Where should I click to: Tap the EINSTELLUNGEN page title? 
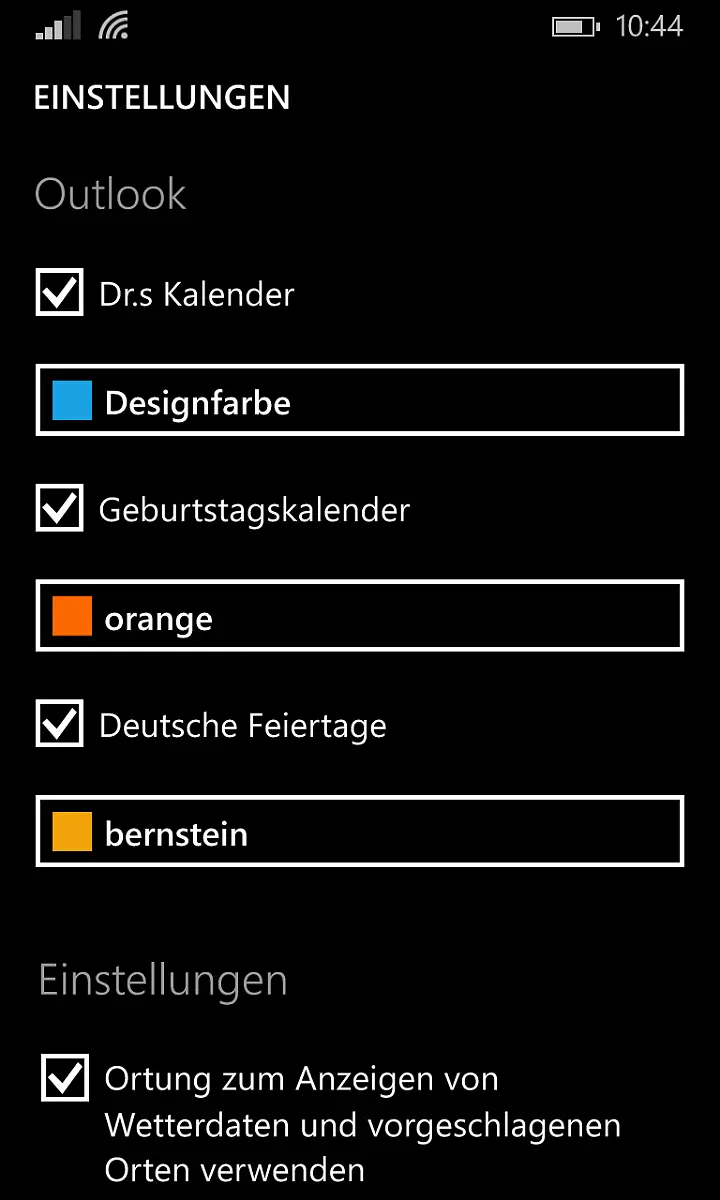coord(161,97)
